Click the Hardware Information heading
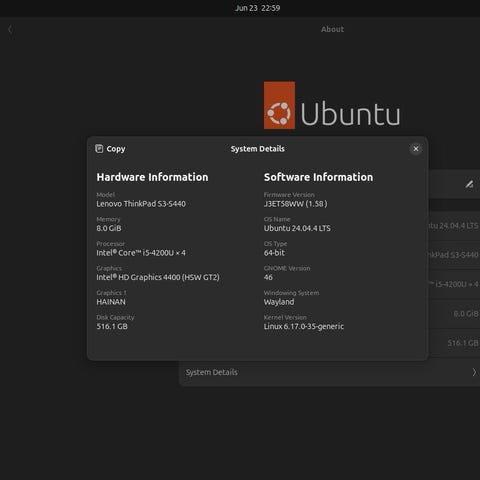Screen dimensions: 480x480 tap(152, 177)
